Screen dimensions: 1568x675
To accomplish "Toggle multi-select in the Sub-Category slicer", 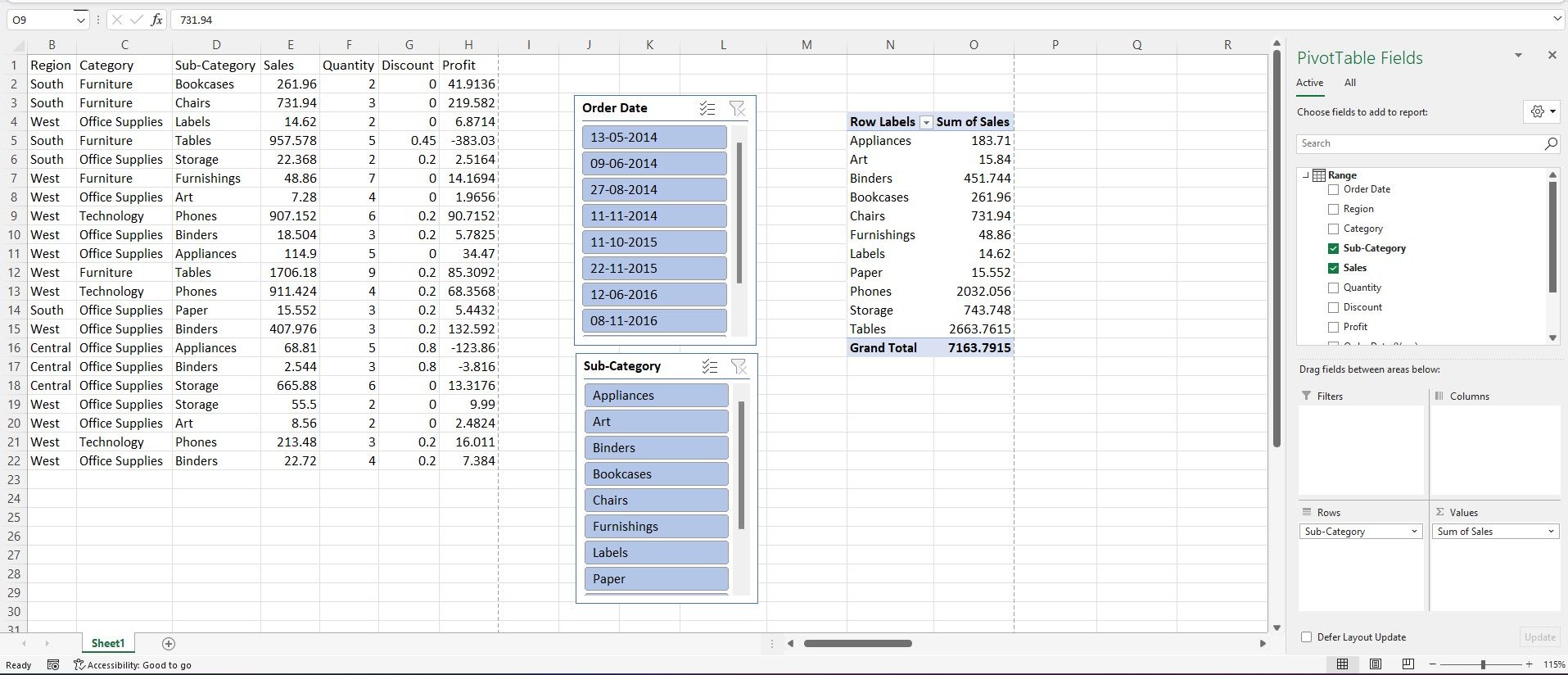I will 709,366.
